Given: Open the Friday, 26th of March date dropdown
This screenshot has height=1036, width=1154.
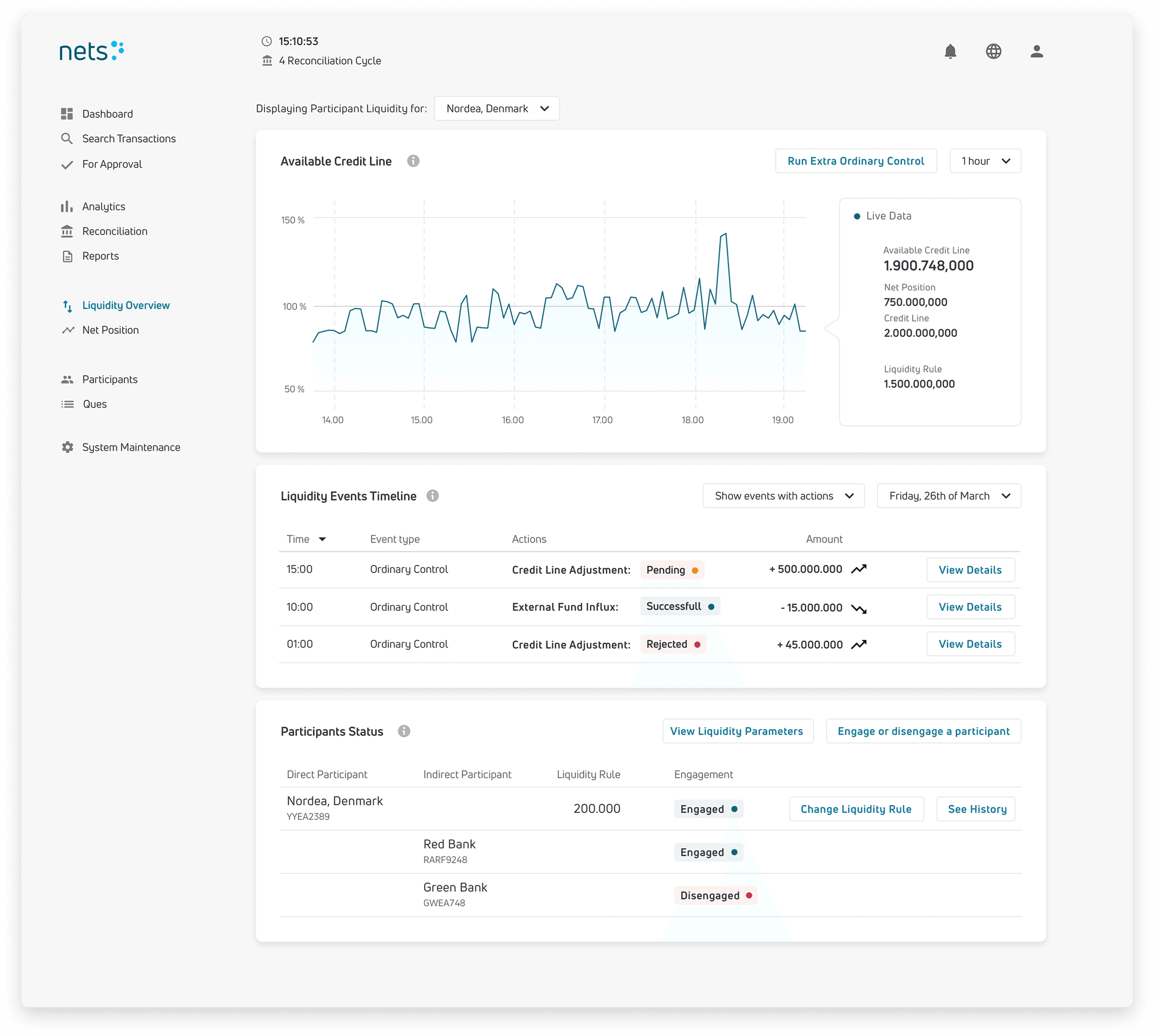Looking at the screenshot, I should (x=949, y=496).
